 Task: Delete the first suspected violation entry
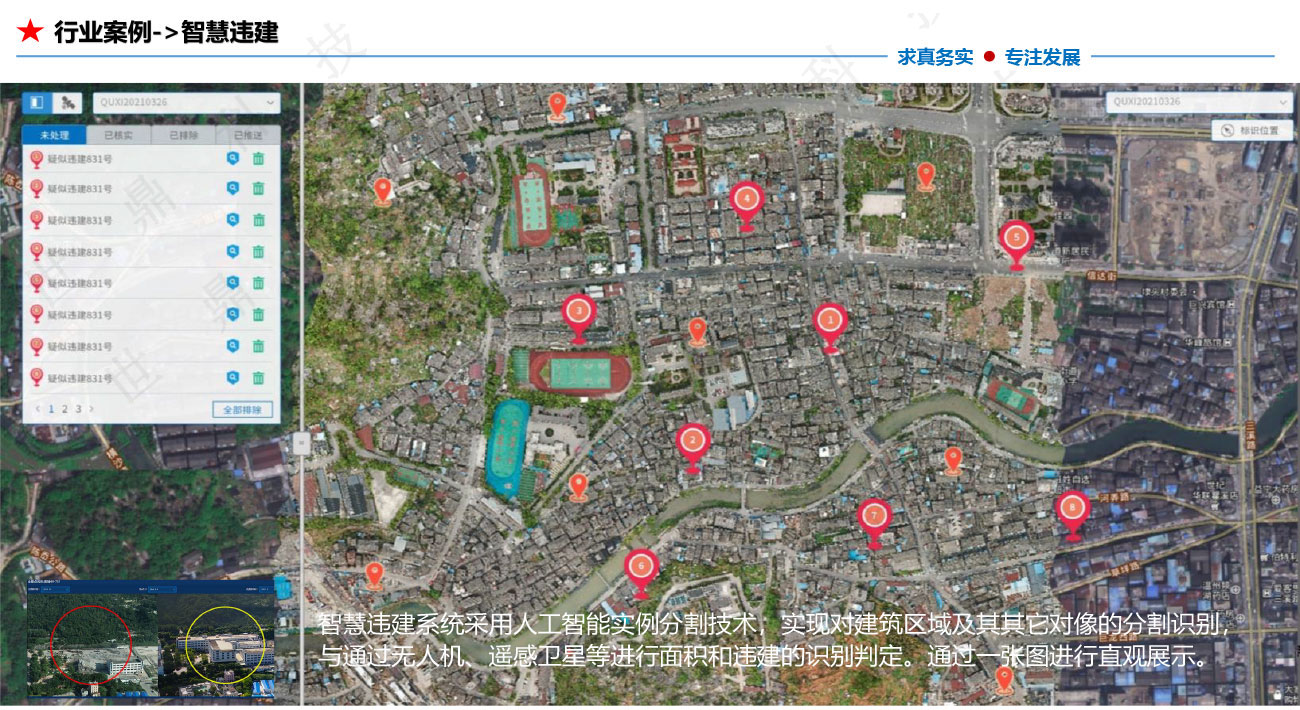pyautogui.click(x=258, y=158)
